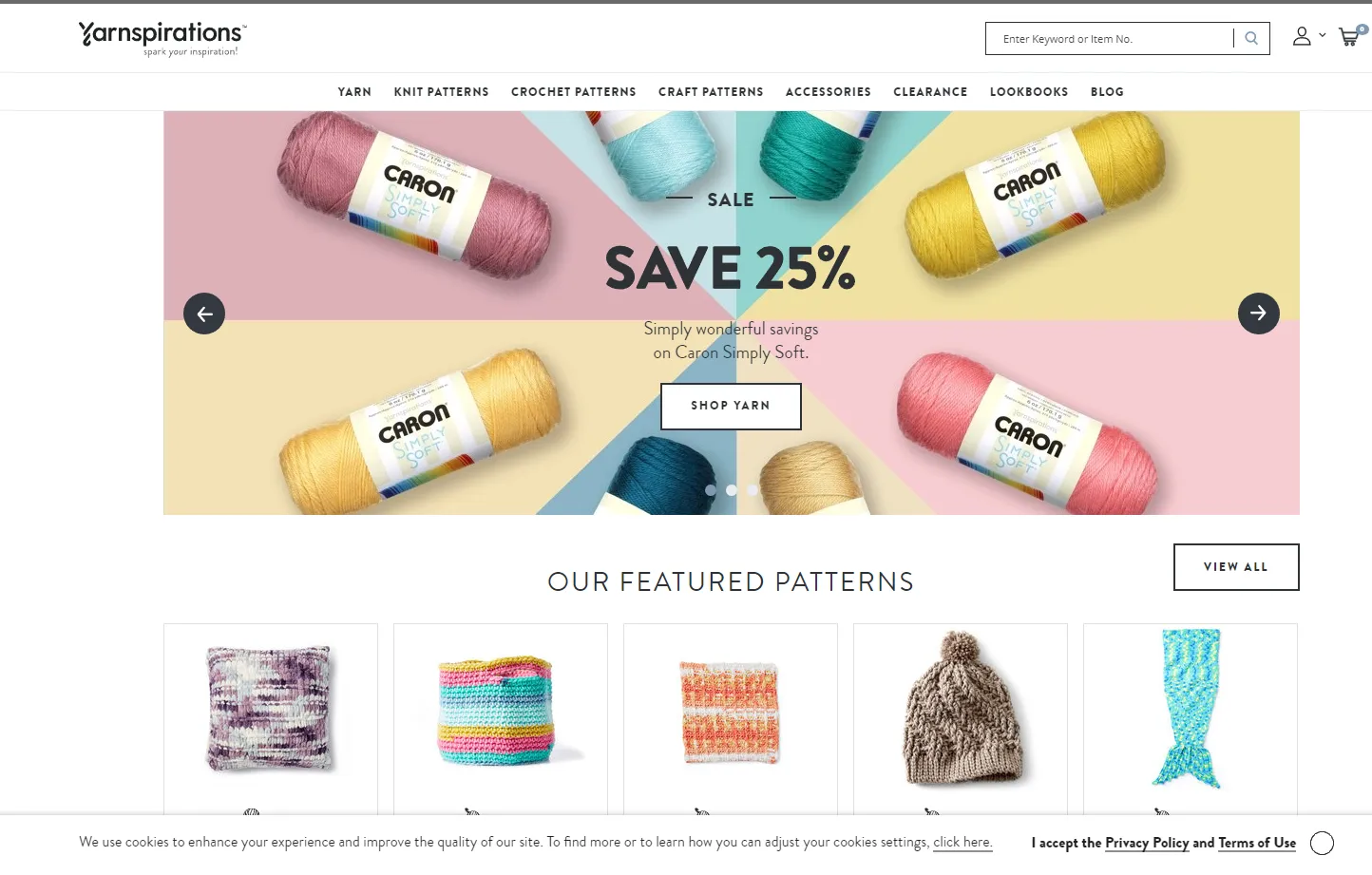
Task: Select the middle carousel dot indicator
Action: [732, 490]
